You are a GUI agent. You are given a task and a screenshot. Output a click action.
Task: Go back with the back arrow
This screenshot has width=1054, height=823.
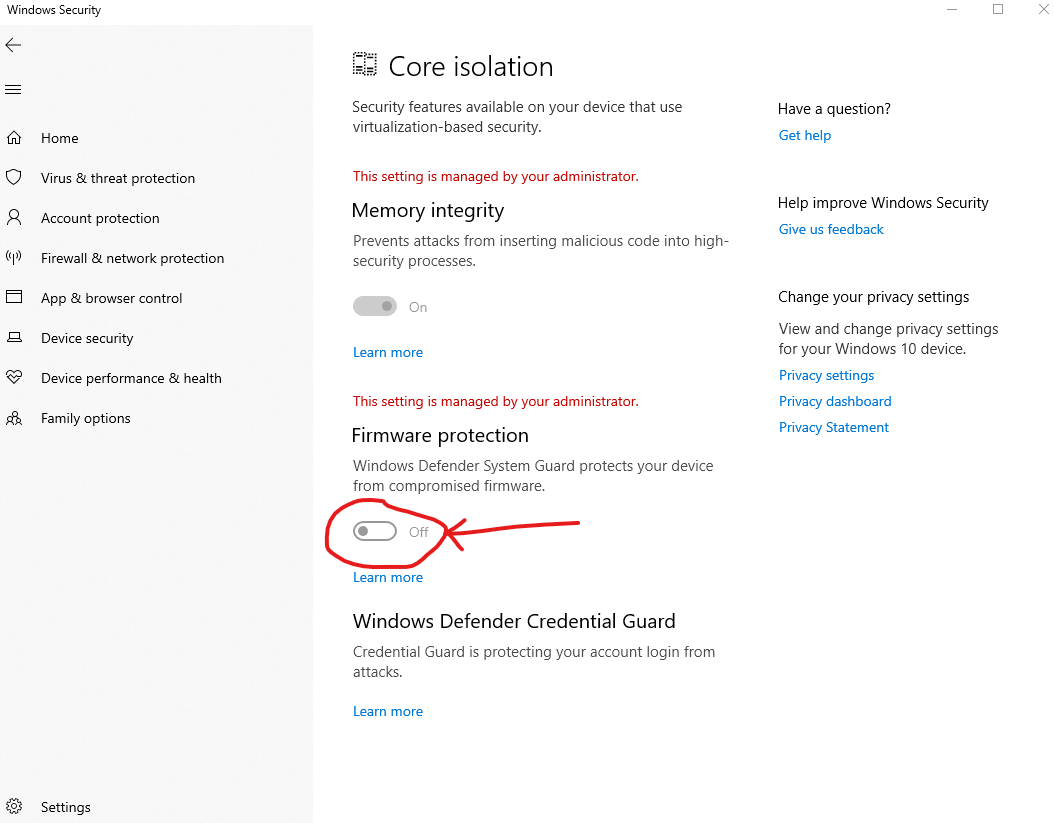(13, 45)
